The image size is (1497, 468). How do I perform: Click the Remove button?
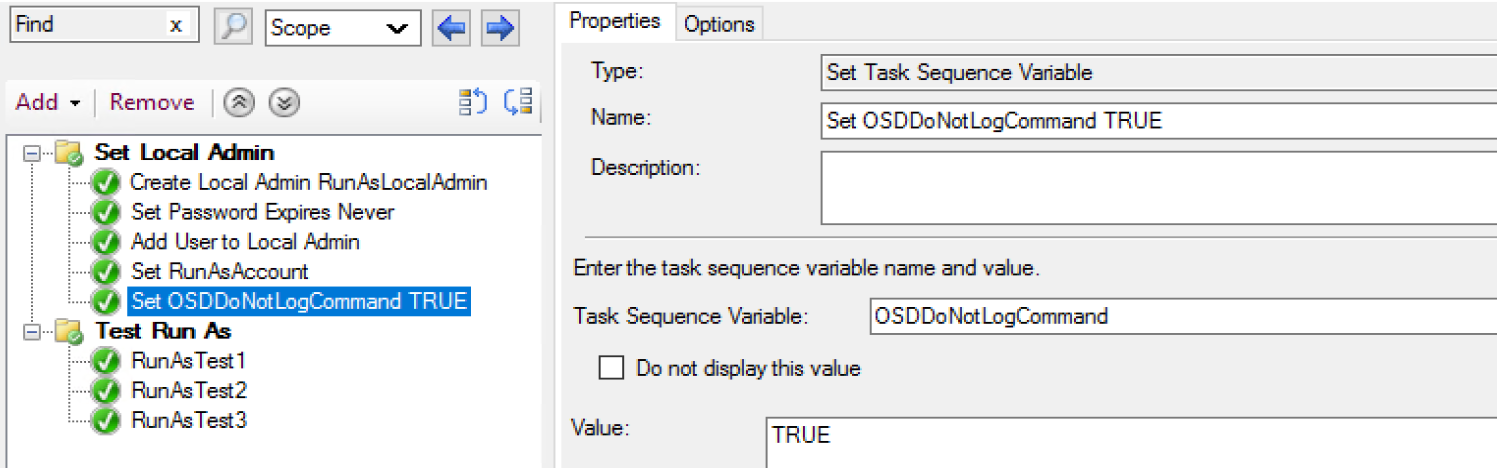tap(152, 103)
